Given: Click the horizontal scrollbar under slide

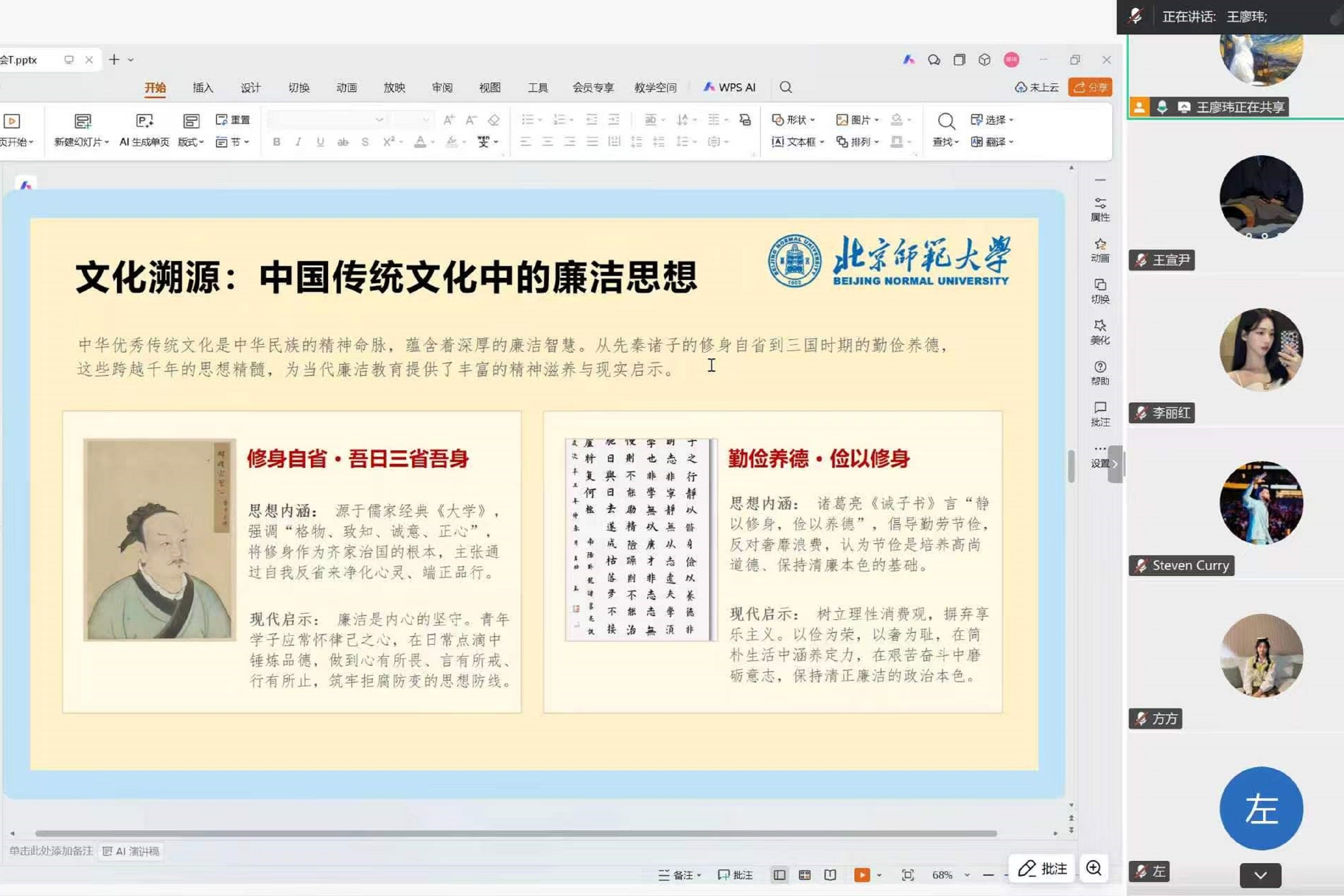Looking at the screenshot, I should tap(516, 833).
